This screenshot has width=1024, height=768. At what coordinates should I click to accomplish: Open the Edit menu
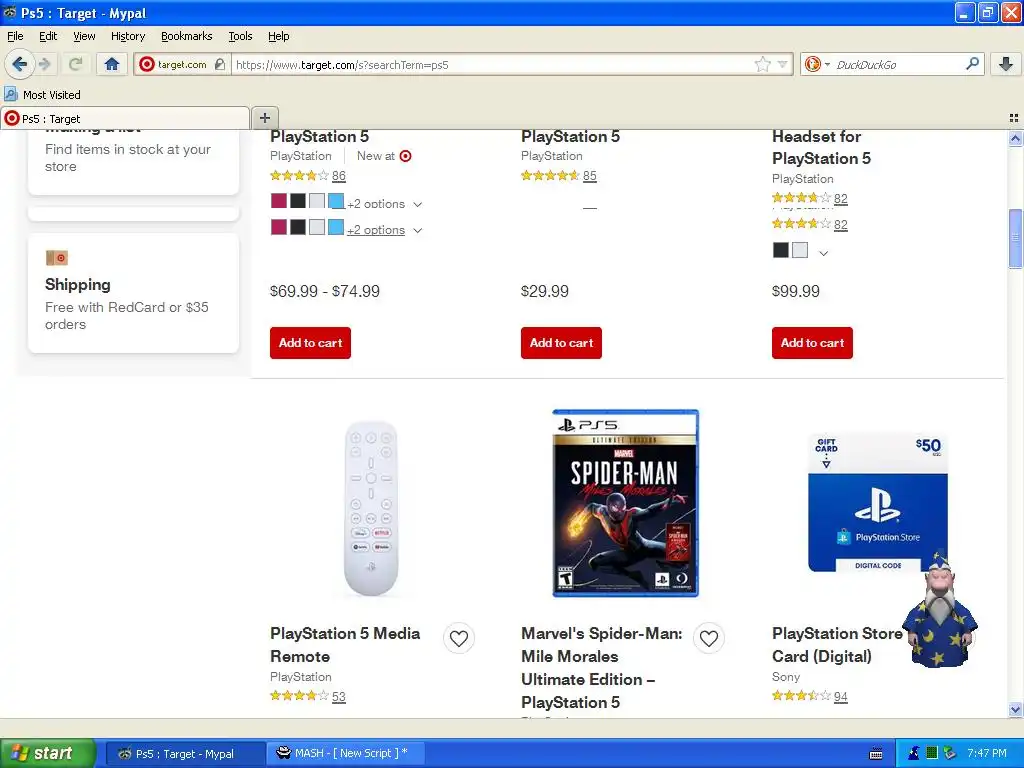48,36
